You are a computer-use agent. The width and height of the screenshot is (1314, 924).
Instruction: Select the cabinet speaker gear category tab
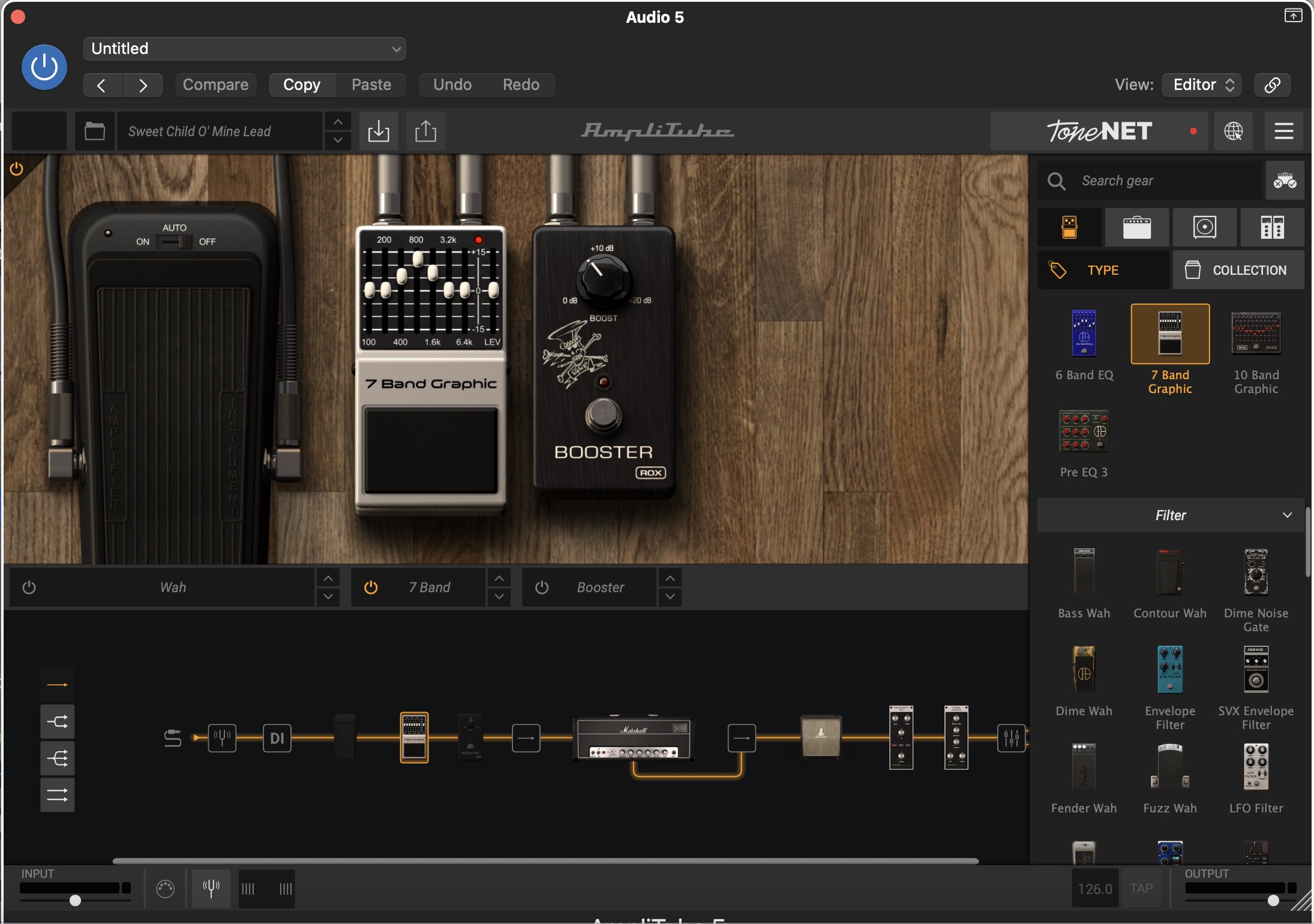(x=1205, y=227)
